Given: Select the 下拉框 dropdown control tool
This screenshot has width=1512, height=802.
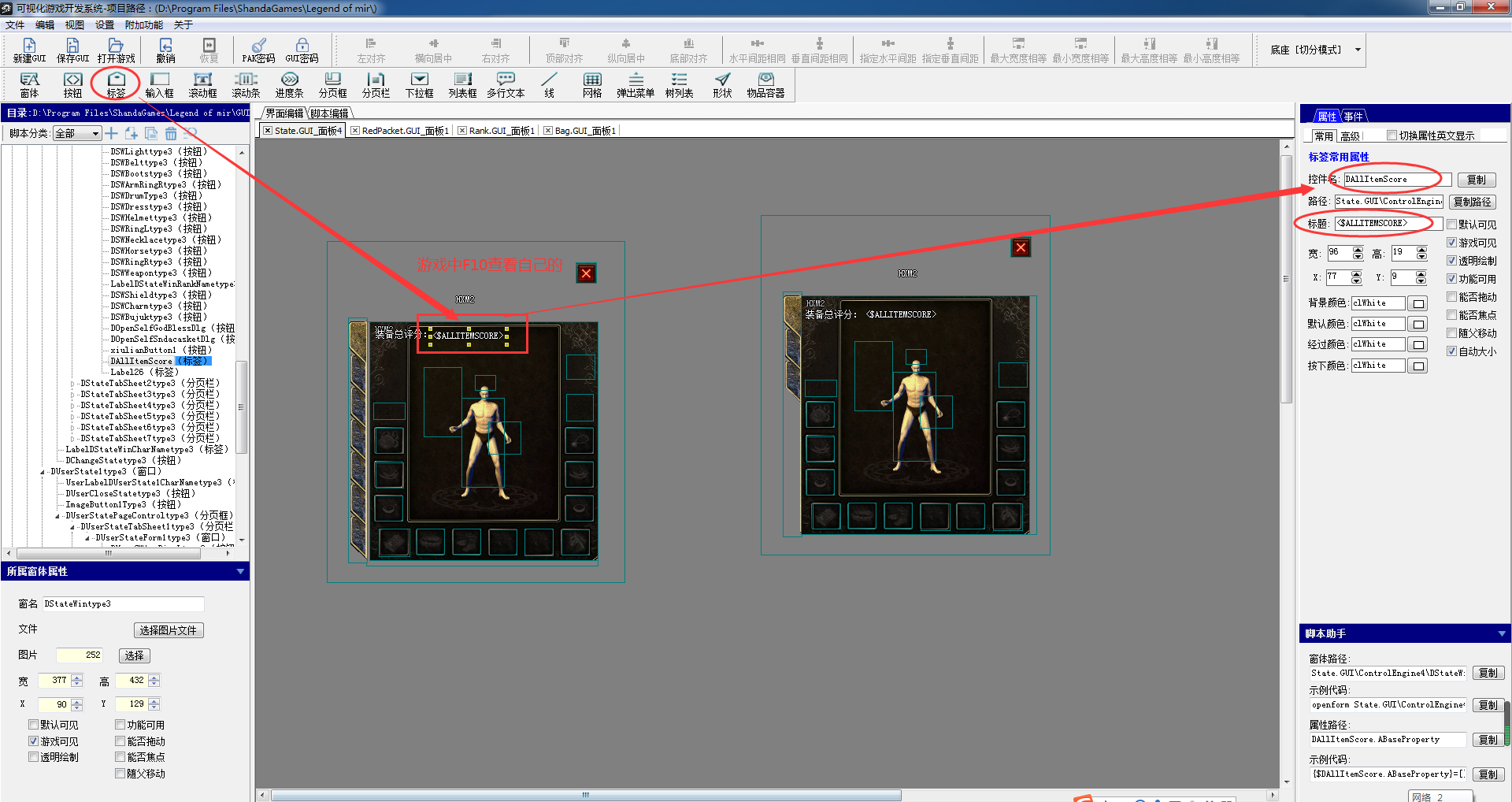Looking at the screenshot, I should (419, 85).
